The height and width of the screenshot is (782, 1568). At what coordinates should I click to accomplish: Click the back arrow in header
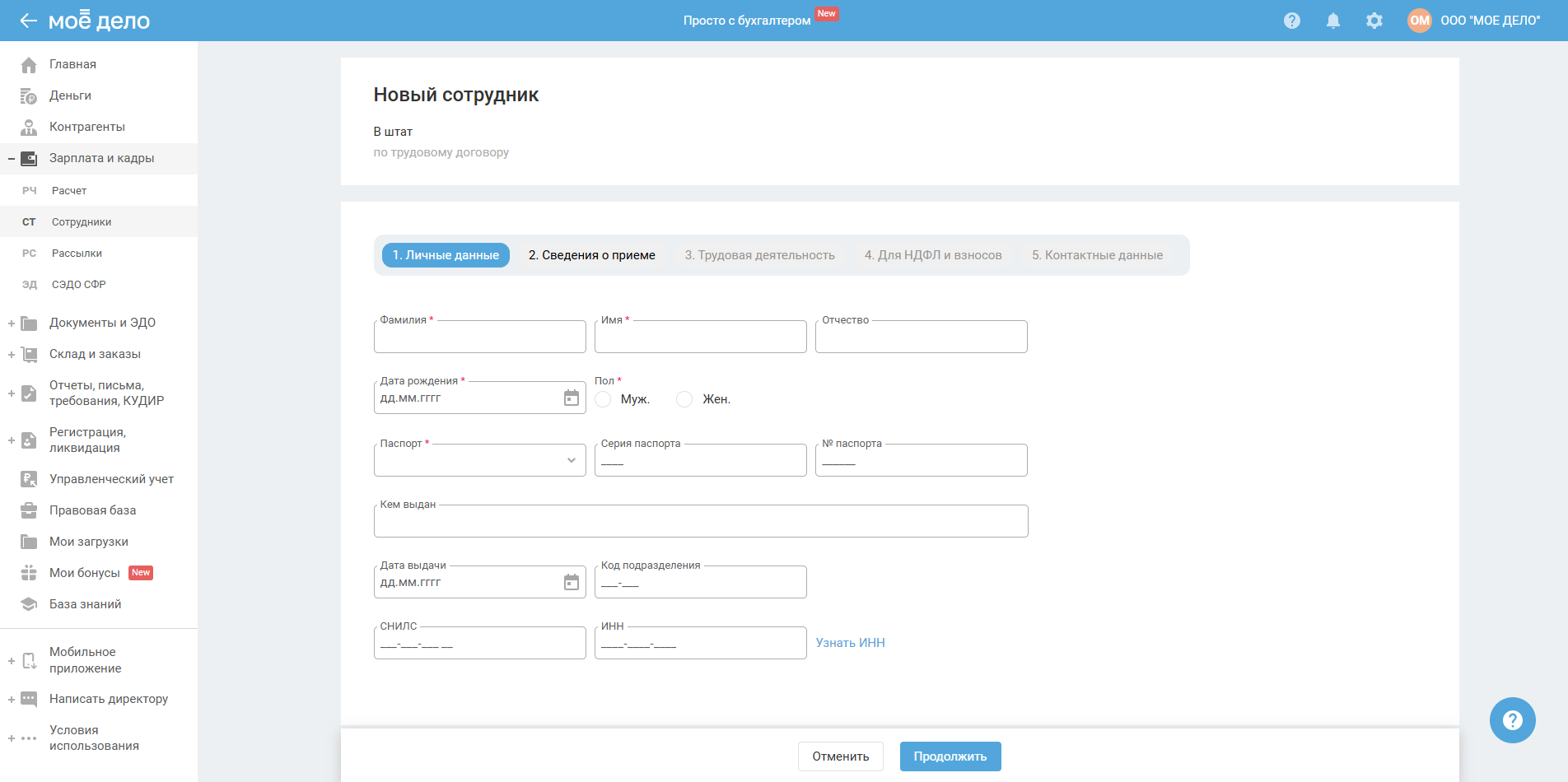pos(29,21)
